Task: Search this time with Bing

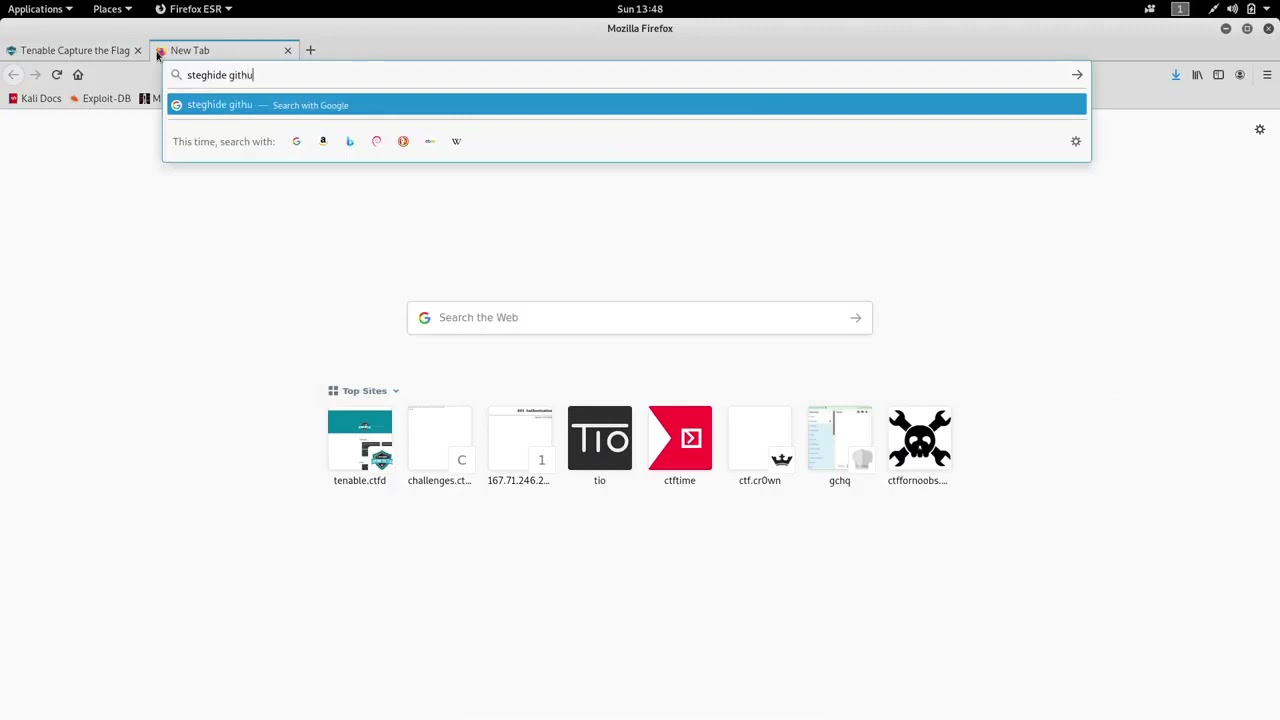Action: pos(349,141)
